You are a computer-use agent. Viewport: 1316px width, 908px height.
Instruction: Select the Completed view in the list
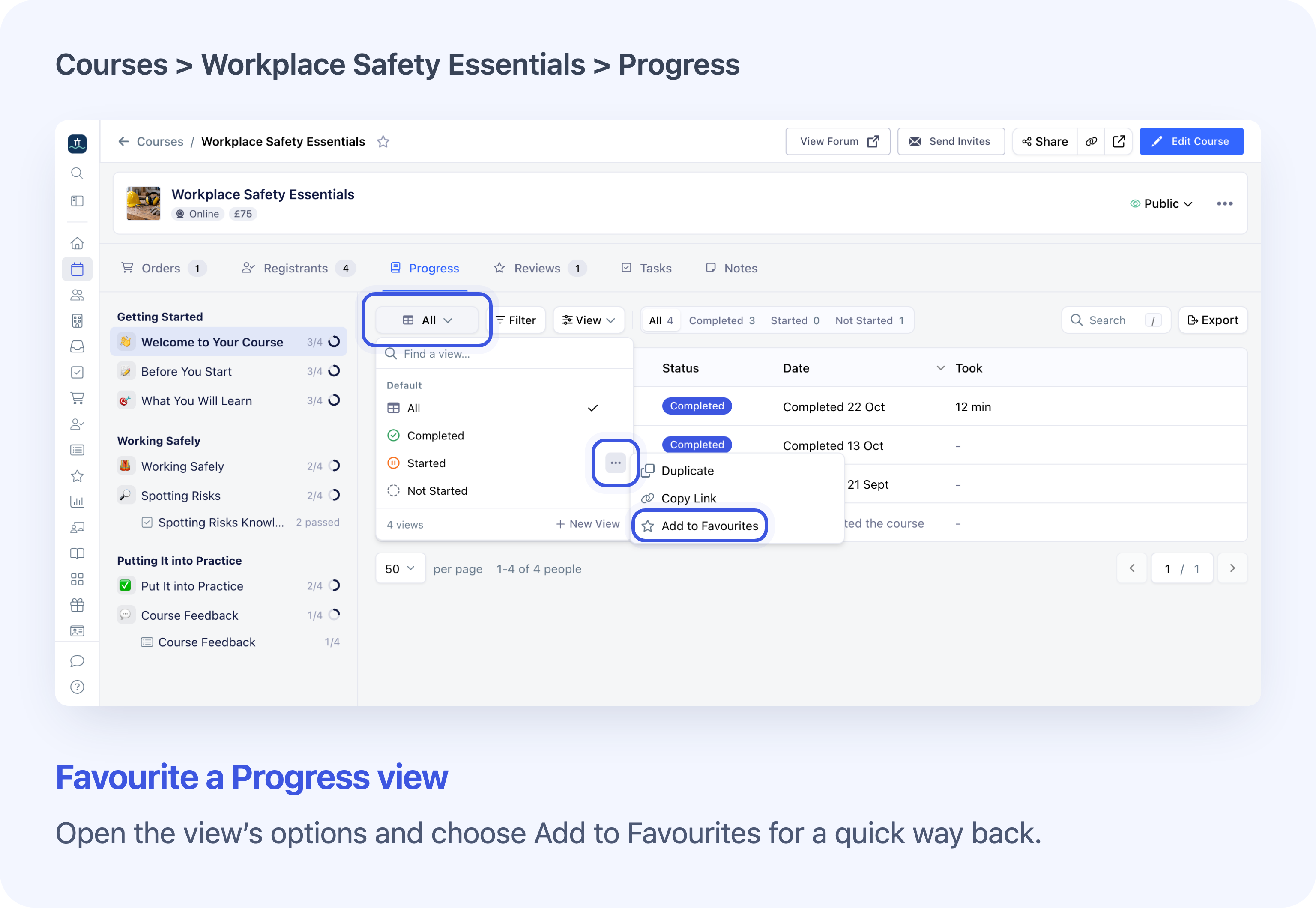pyautogui.click(x=504, y=436)
